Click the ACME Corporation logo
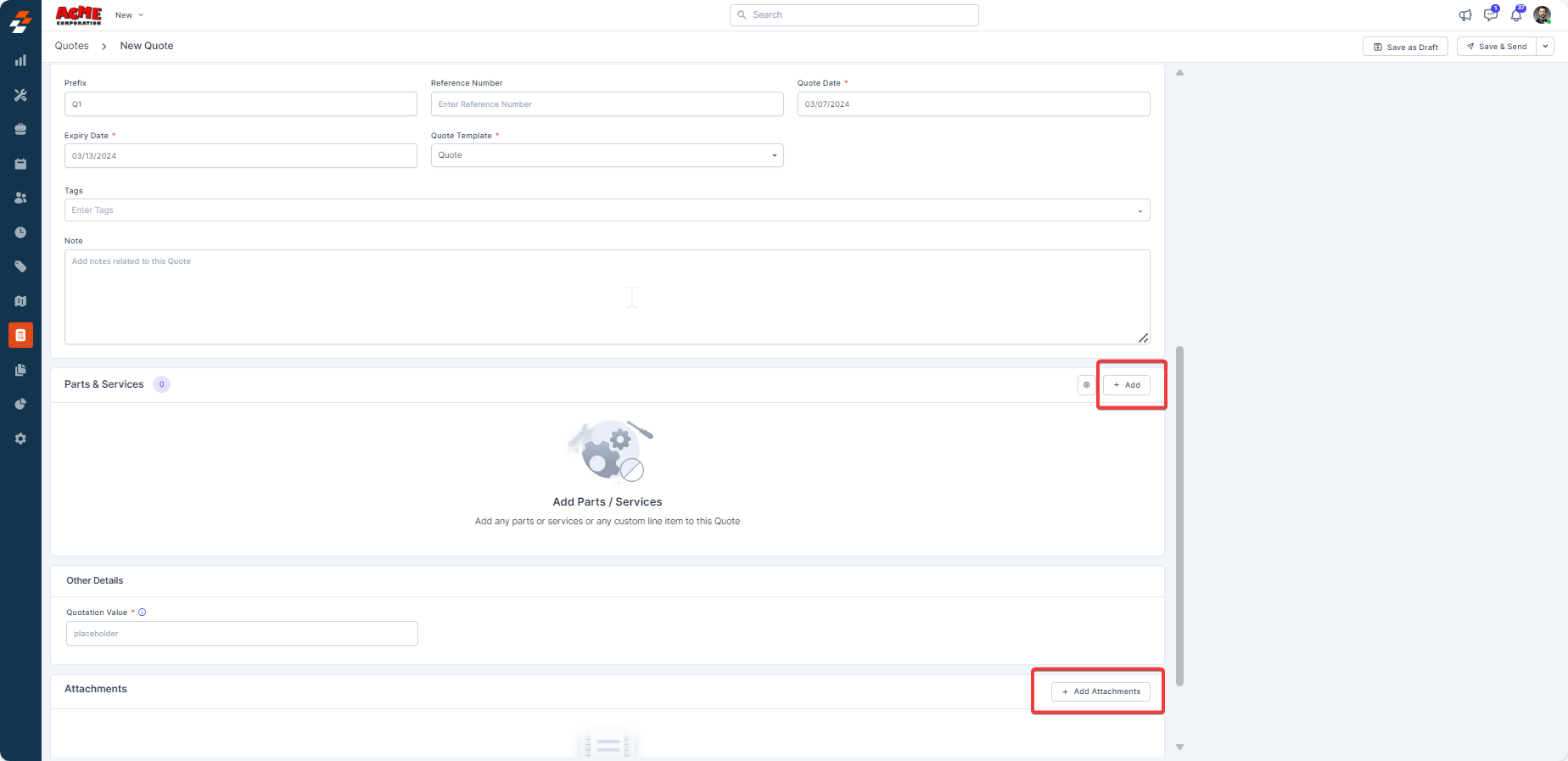Screen dimensions: 1568x761 (78, 15)
